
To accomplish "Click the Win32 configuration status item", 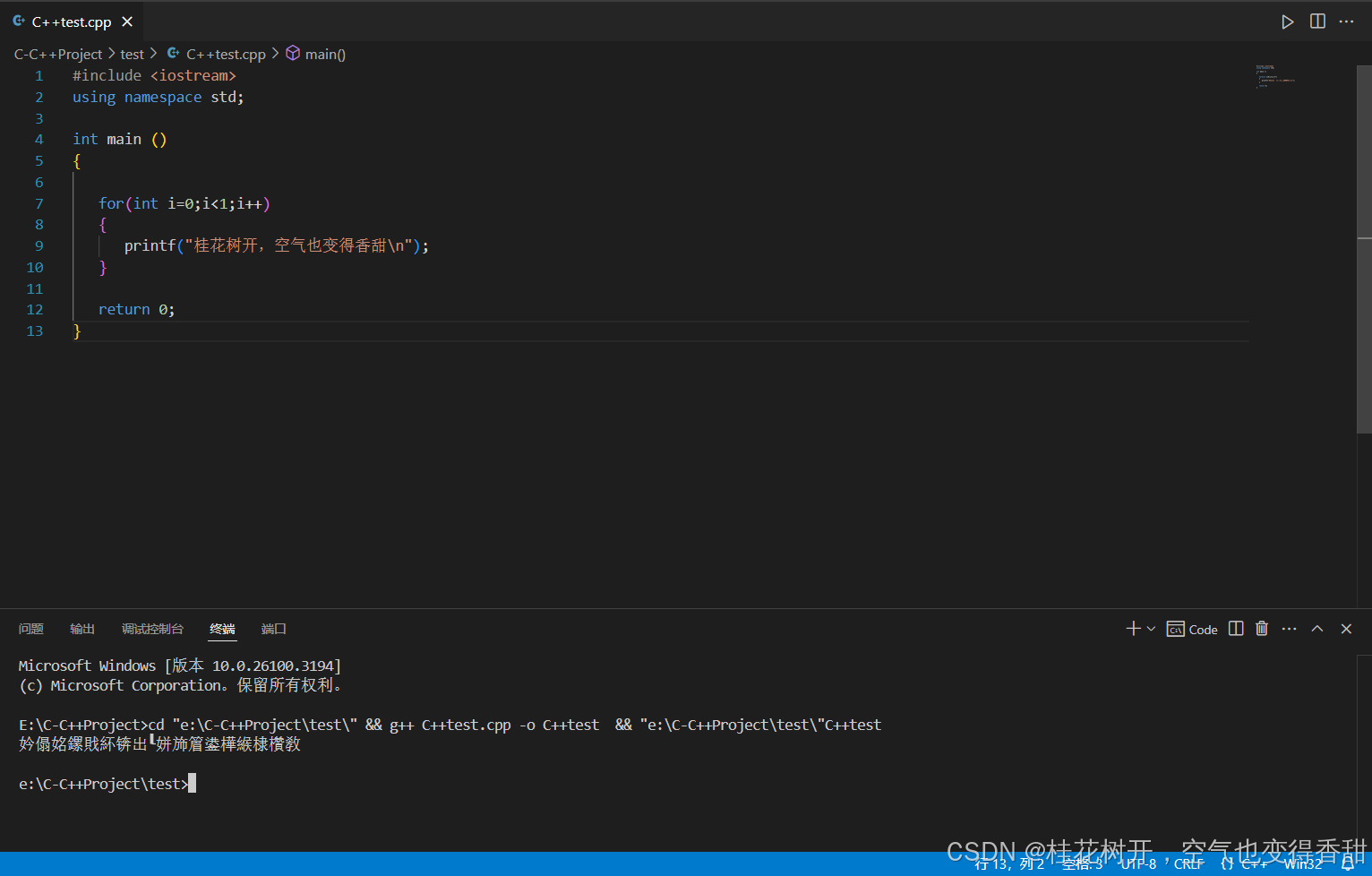I will pyautogui.click(x=1303, y=863).
